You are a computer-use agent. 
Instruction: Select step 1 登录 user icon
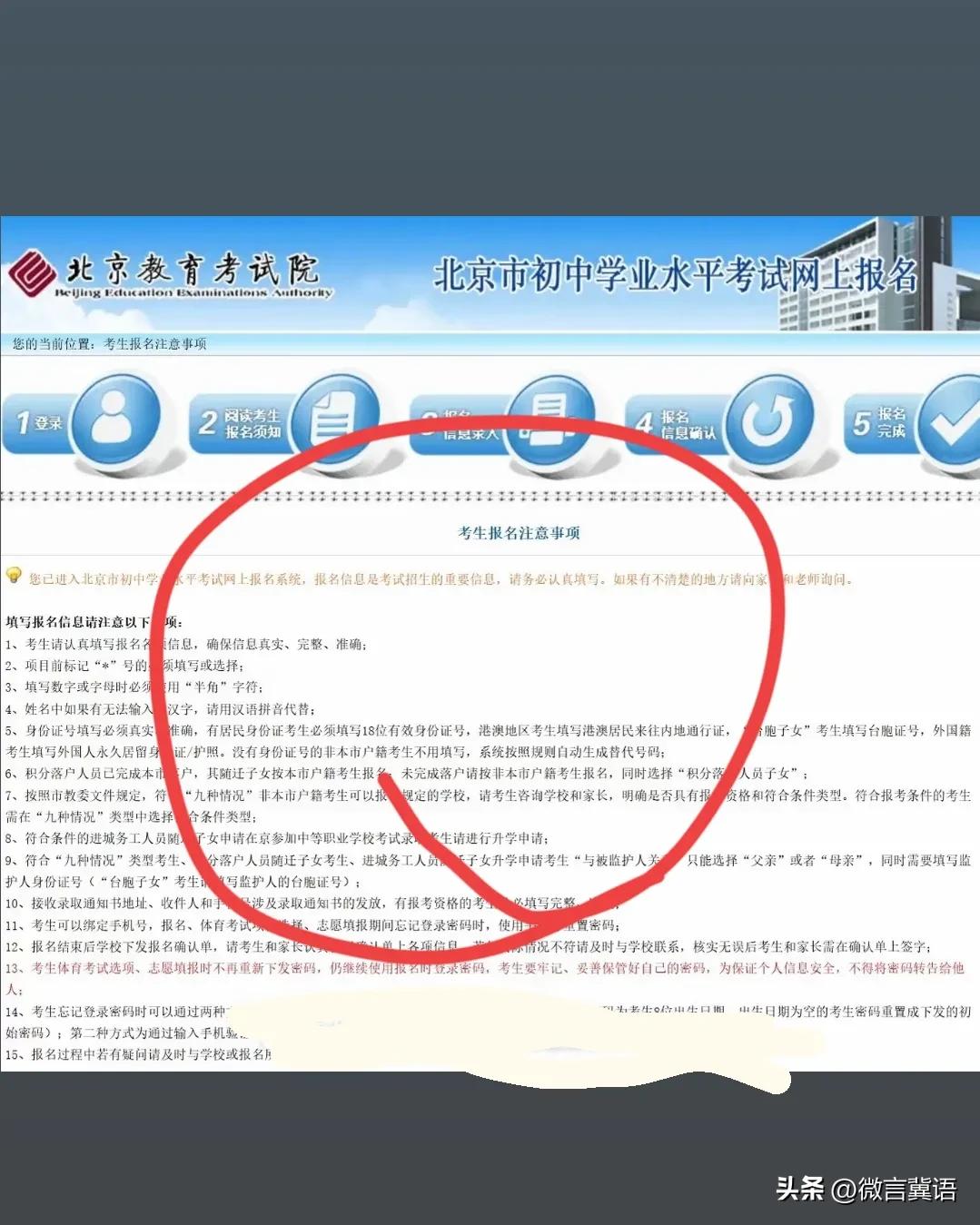coord(117,420)
